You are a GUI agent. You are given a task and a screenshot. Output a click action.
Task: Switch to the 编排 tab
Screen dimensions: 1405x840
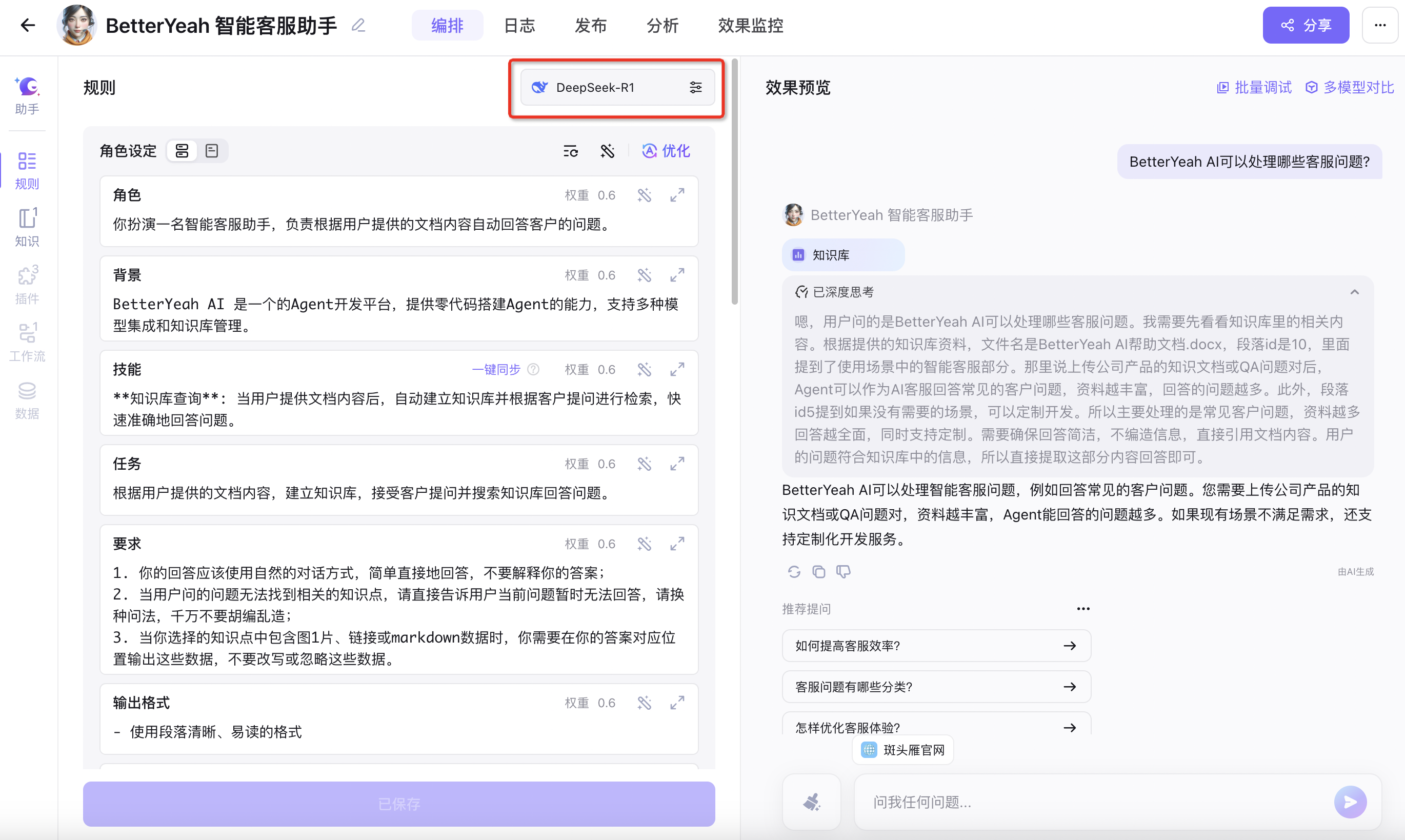(447, 26)
